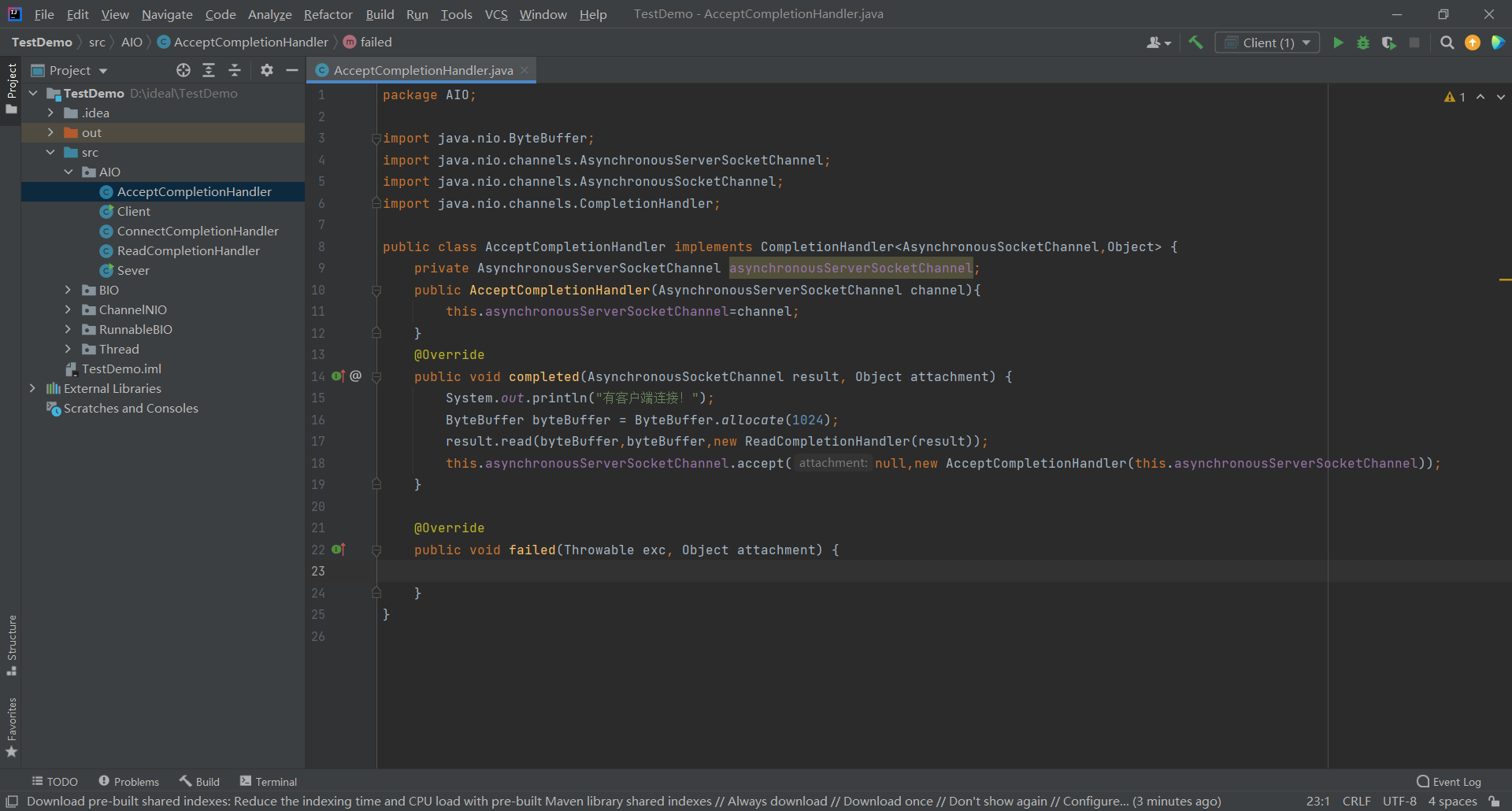Toggle the Project tool window side tab
Image resolution: width=1512 pixels, height=811 pixels.
(12, 88)
